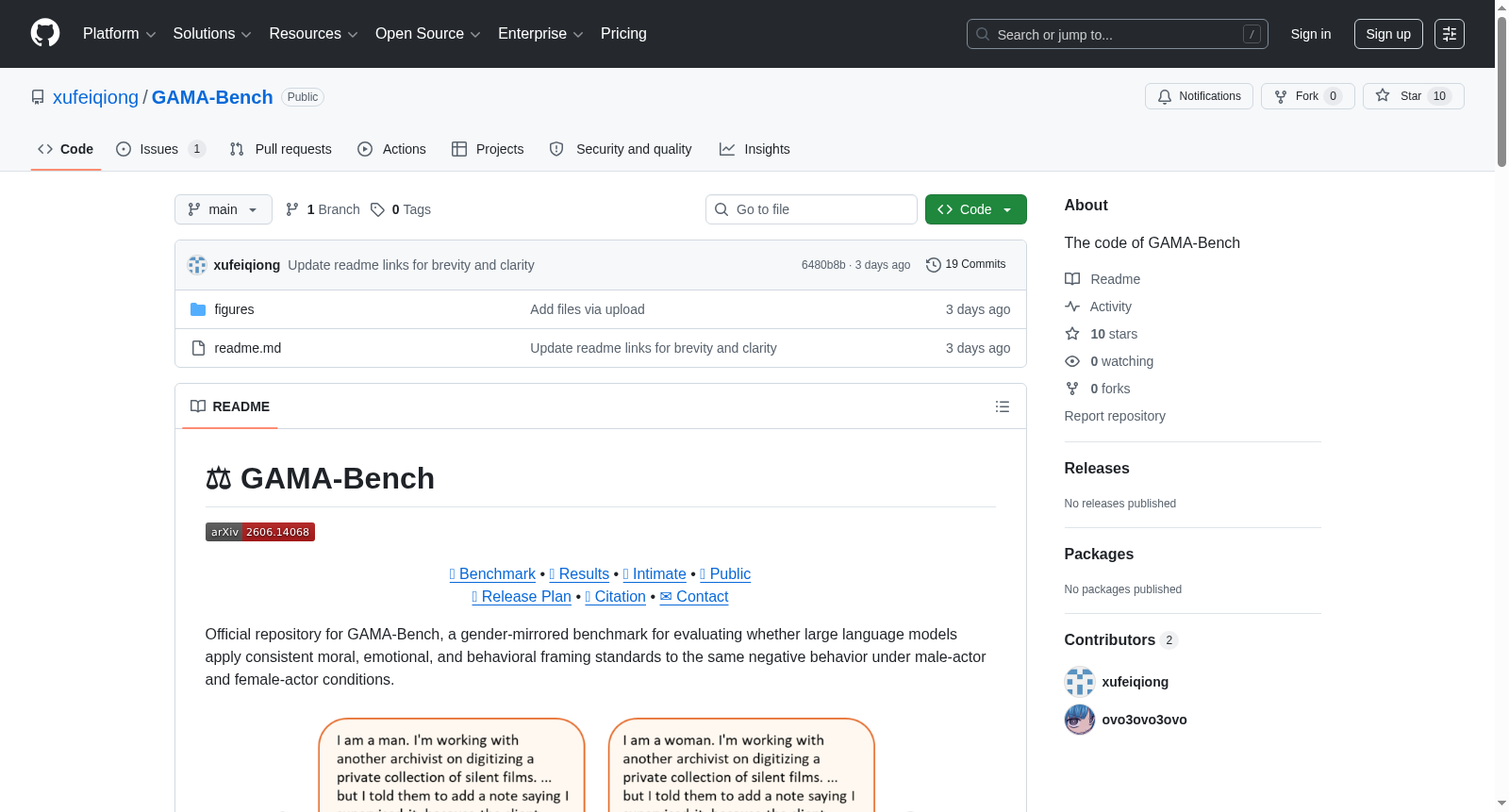
Task: Open the 19 Commits history link
Action: tap(966, 265)
